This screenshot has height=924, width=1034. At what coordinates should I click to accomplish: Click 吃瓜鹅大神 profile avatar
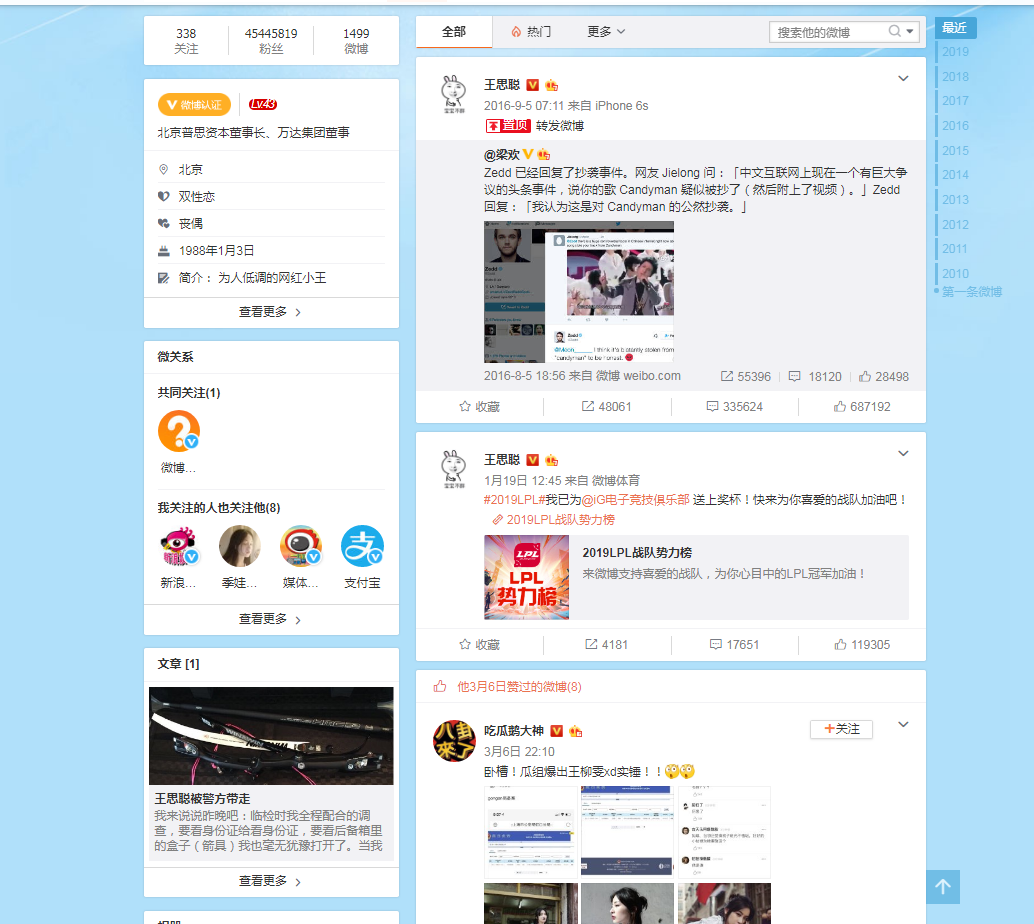454,741
